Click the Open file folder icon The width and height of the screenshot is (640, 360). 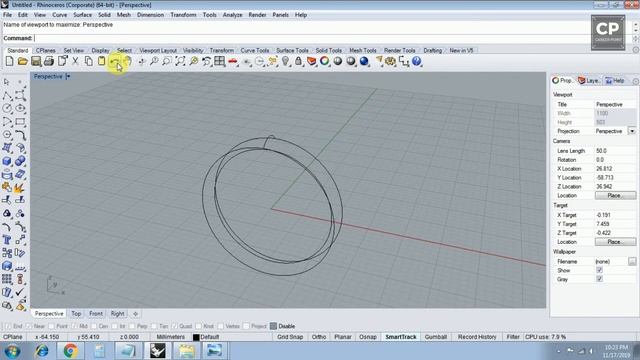pos(22,61)
